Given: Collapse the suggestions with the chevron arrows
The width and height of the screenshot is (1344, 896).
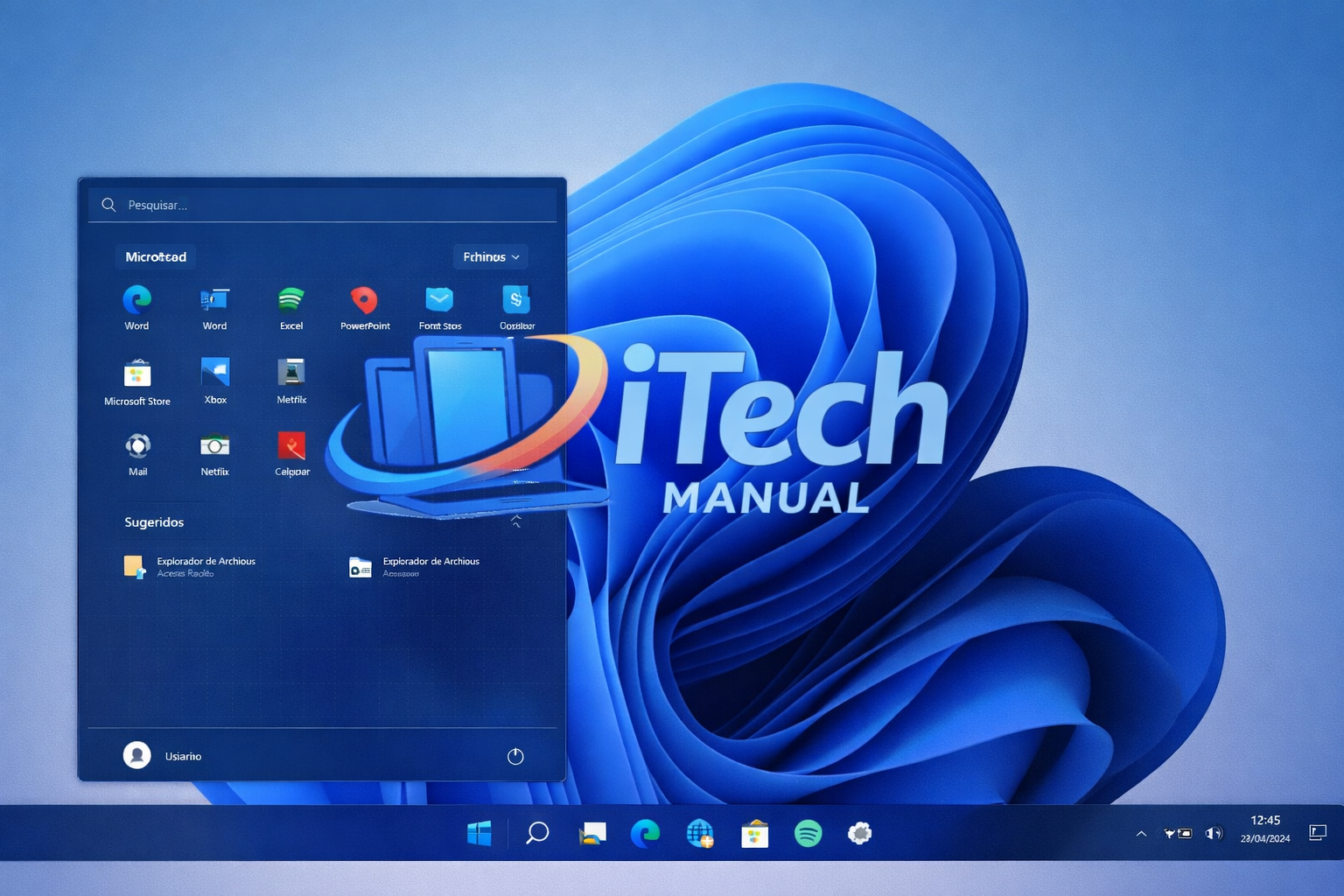Looking at the screenshot, I should coord(516,519).
